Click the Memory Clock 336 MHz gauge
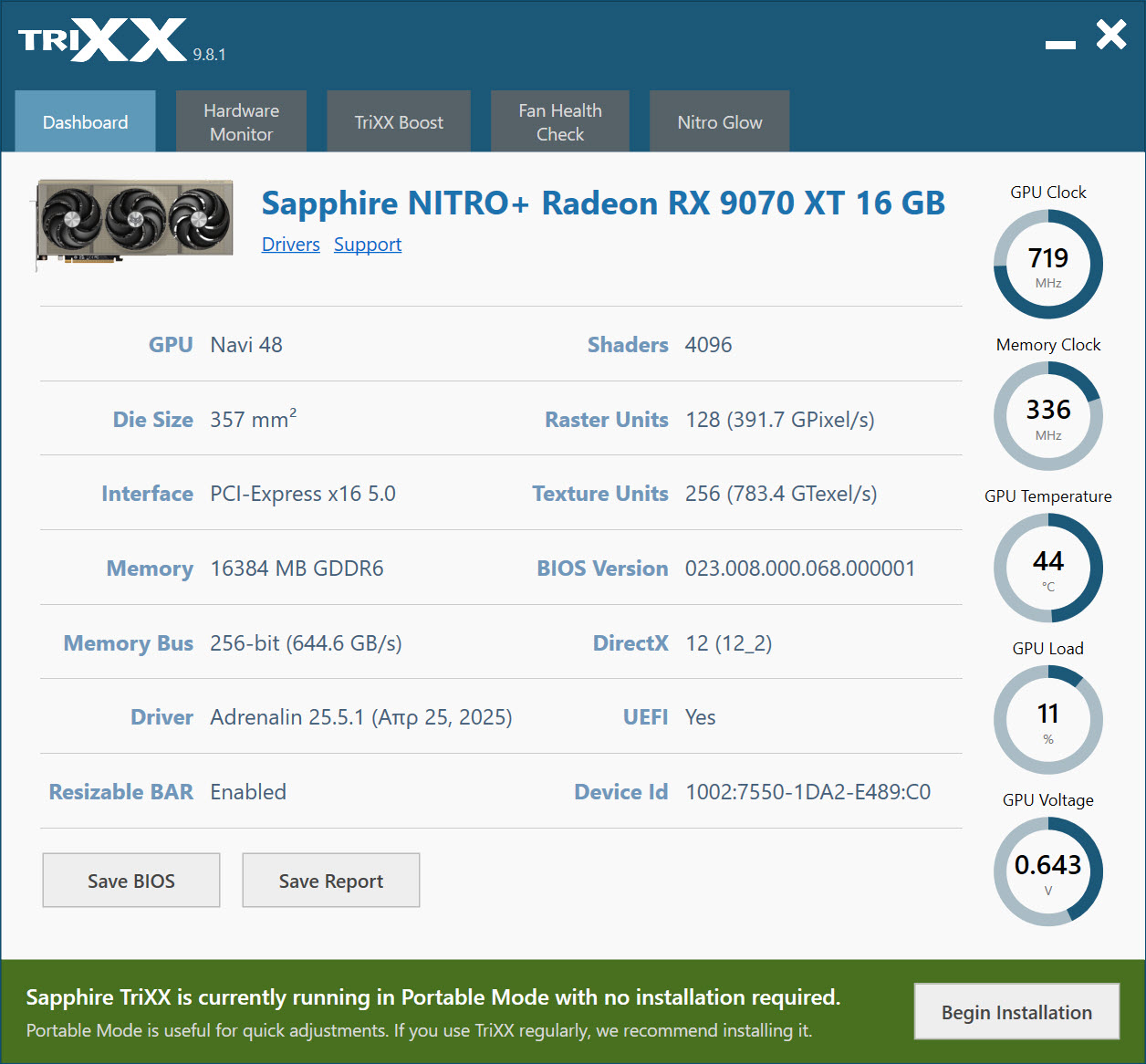1146x1064 pixels. (1048, 416)
